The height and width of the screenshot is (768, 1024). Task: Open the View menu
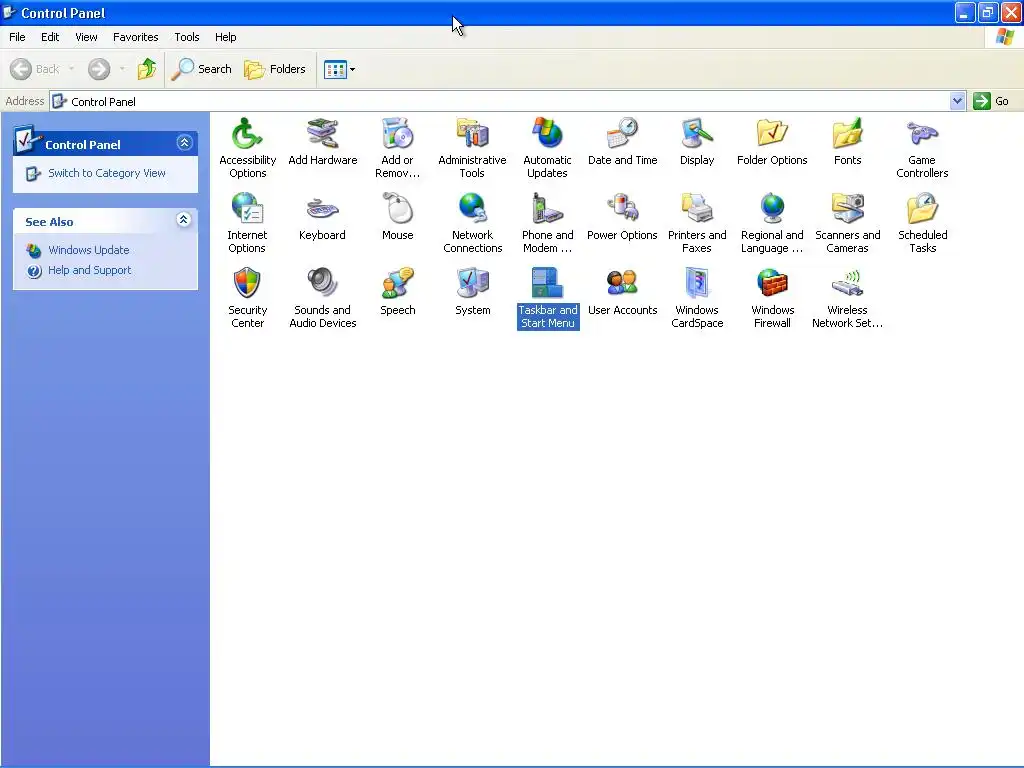coord(86,37)
